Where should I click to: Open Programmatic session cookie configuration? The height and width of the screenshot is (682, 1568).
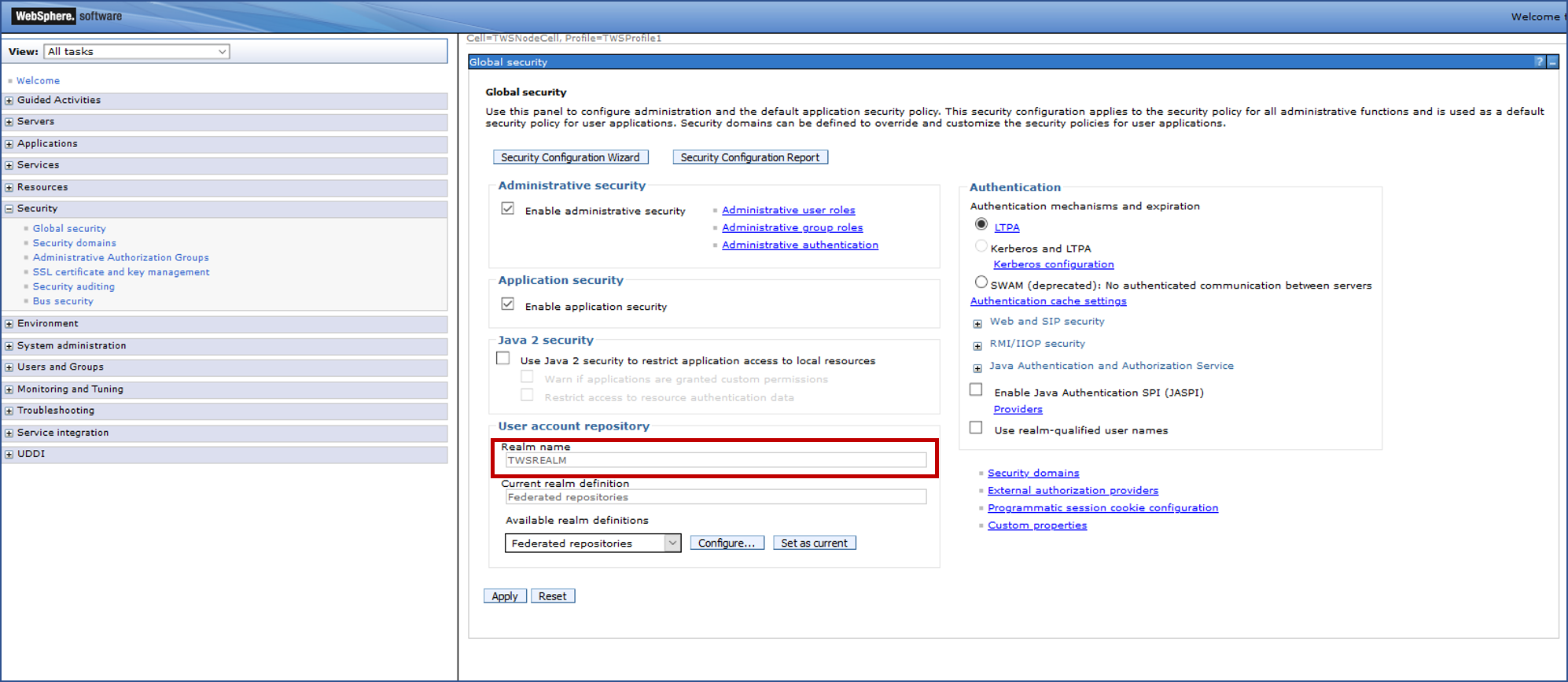pyautogui.click(x=1103, y=508)
